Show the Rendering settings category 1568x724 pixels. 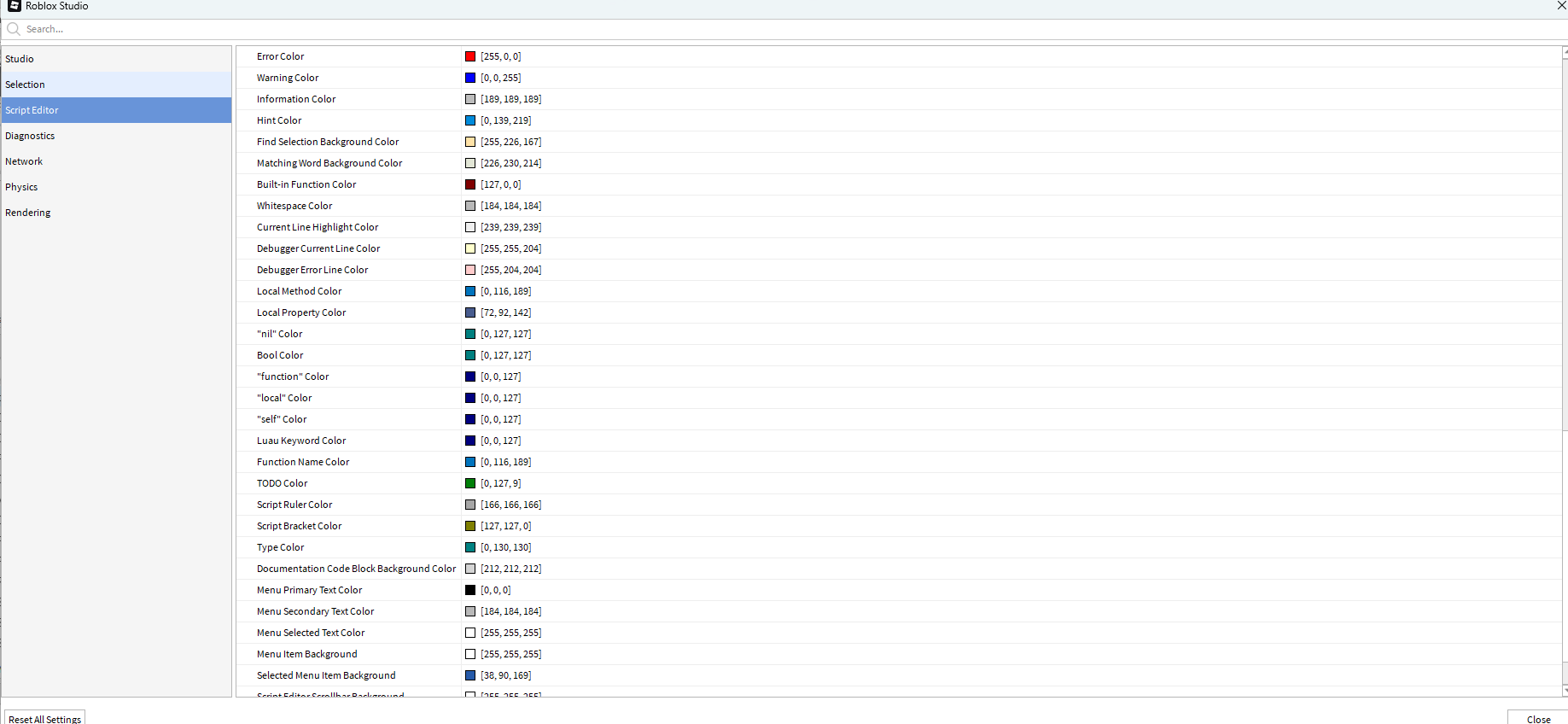point(116,213)
